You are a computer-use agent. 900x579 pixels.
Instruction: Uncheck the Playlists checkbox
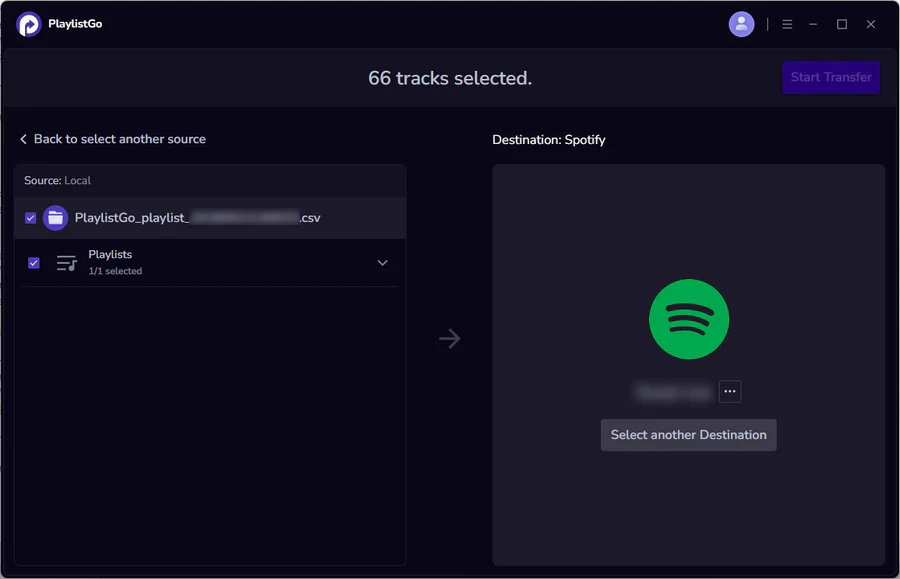pyautogui.click(x=34, y=263)
